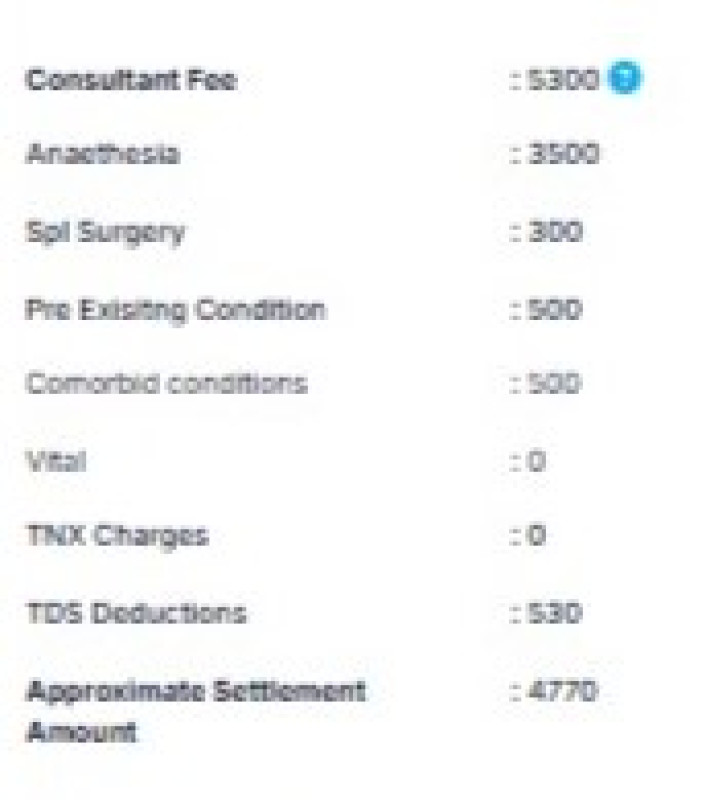Click the word Amount under Approximate Settlement
706x800 pixels.
point(82,732)
